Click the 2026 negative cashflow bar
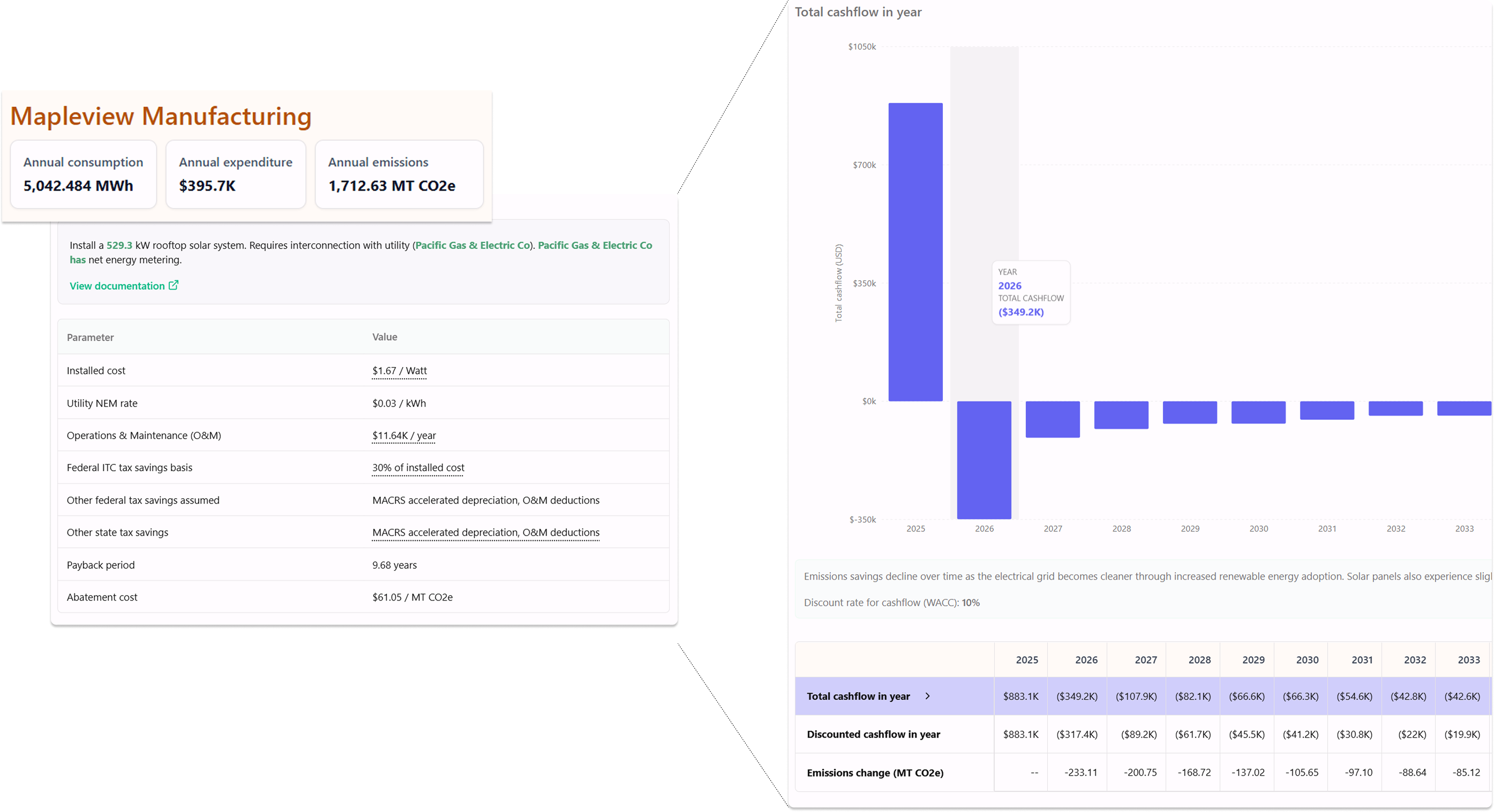 984,460
